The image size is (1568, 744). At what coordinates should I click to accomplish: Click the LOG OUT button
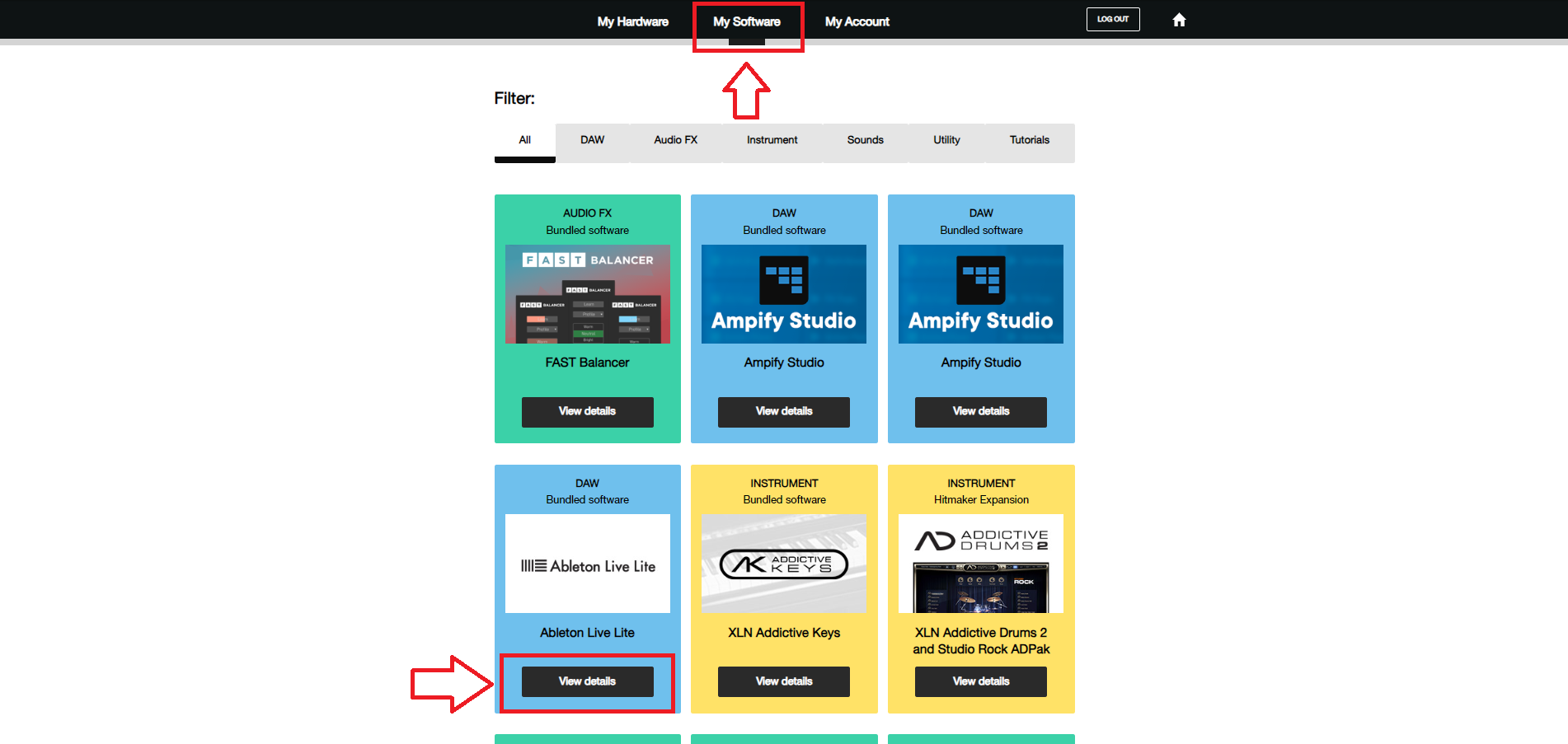coord(1113,19)
